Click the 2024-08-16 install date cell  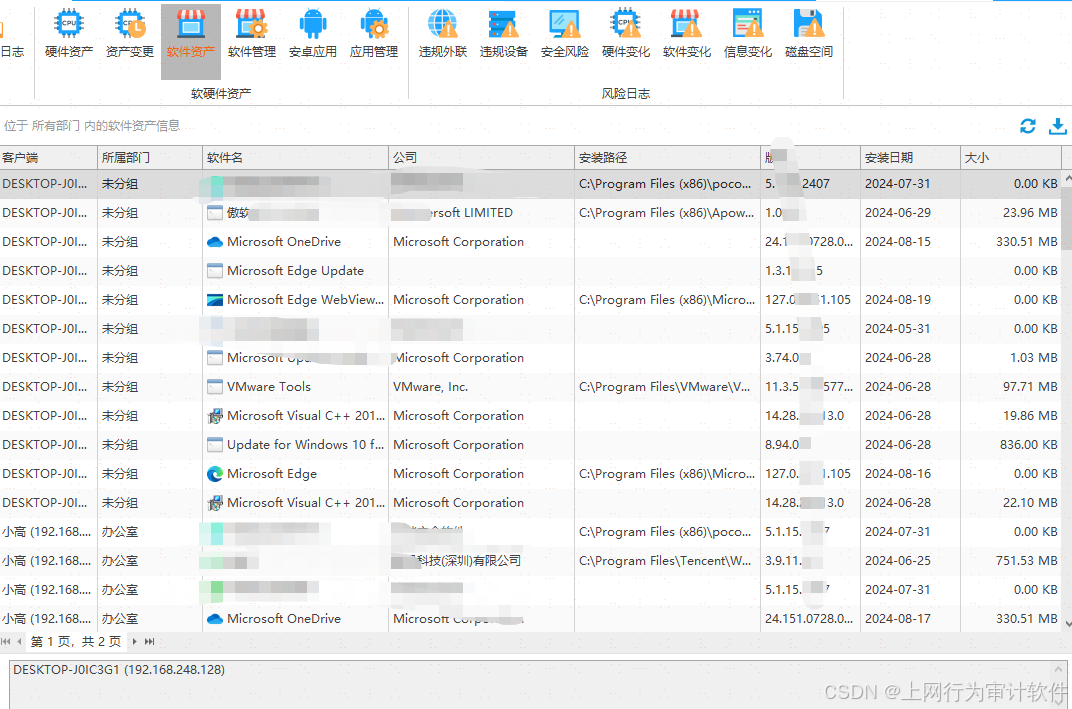(898, 474)
